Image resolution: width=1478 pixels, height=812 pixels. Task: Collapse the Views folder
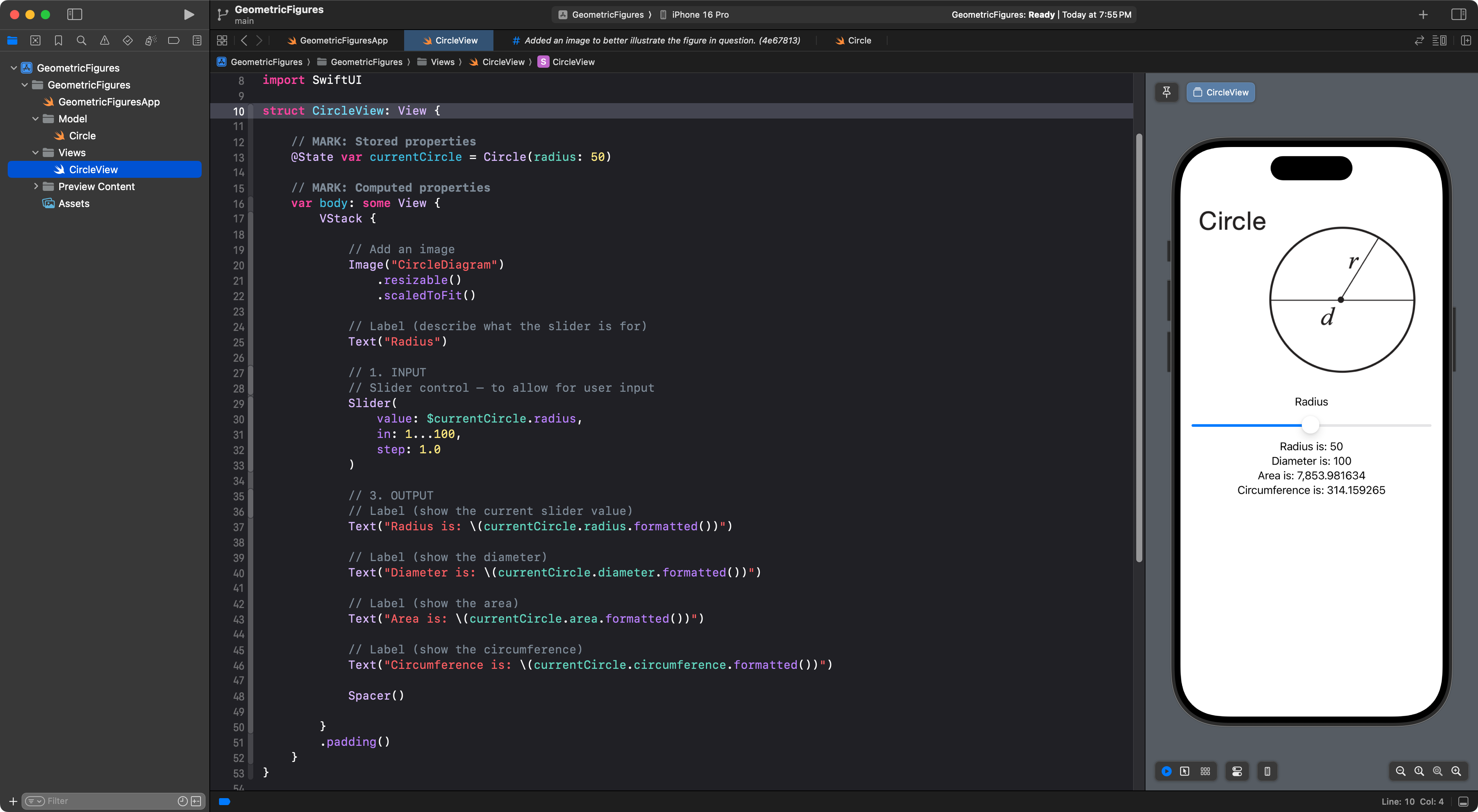[35, 153]
